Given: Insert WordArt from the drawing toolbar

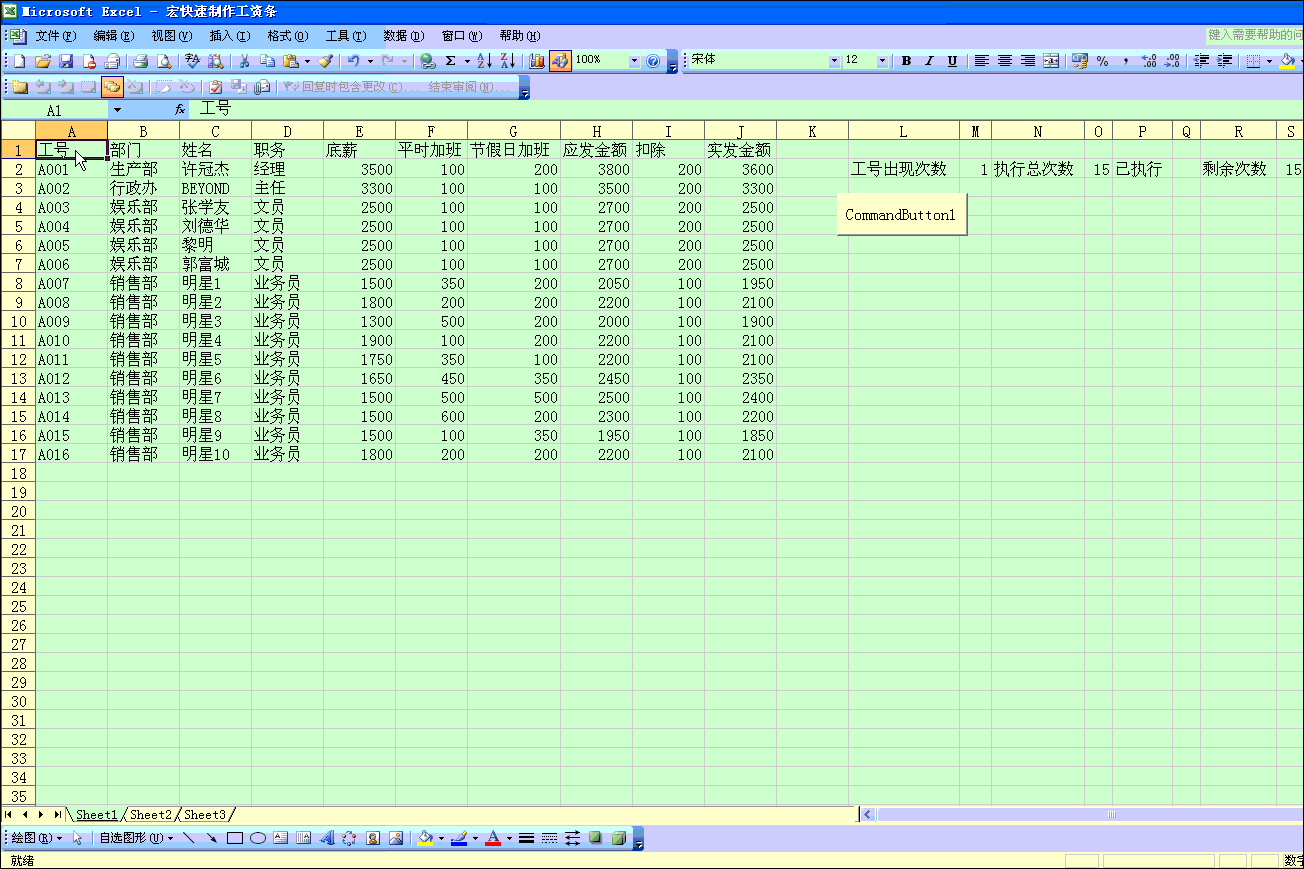Looking at the screenshot, I should pos(326,838).
